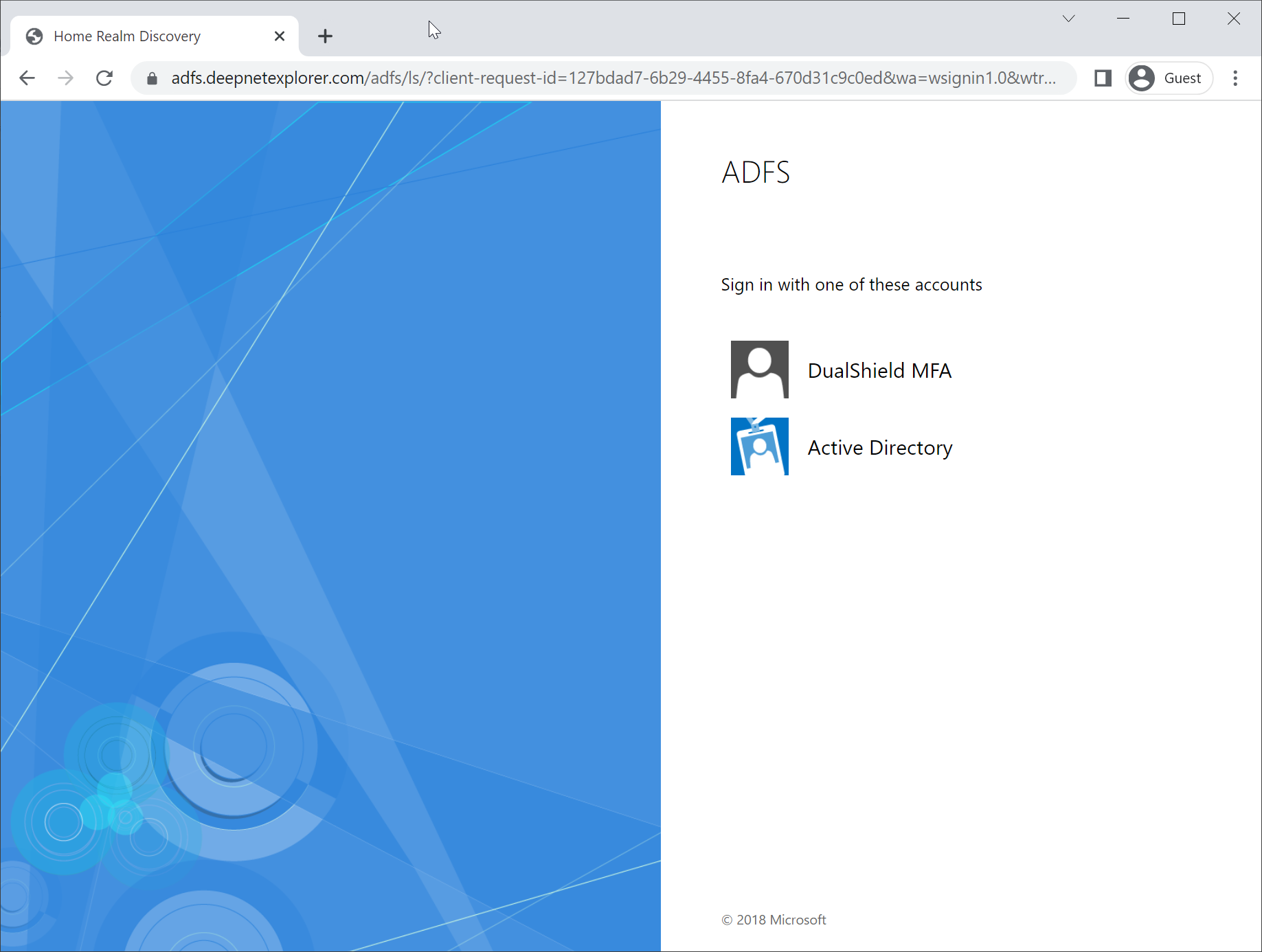Select the Home Realm Discovery tab
This screenshot has height=952, width=1262.
137,36
